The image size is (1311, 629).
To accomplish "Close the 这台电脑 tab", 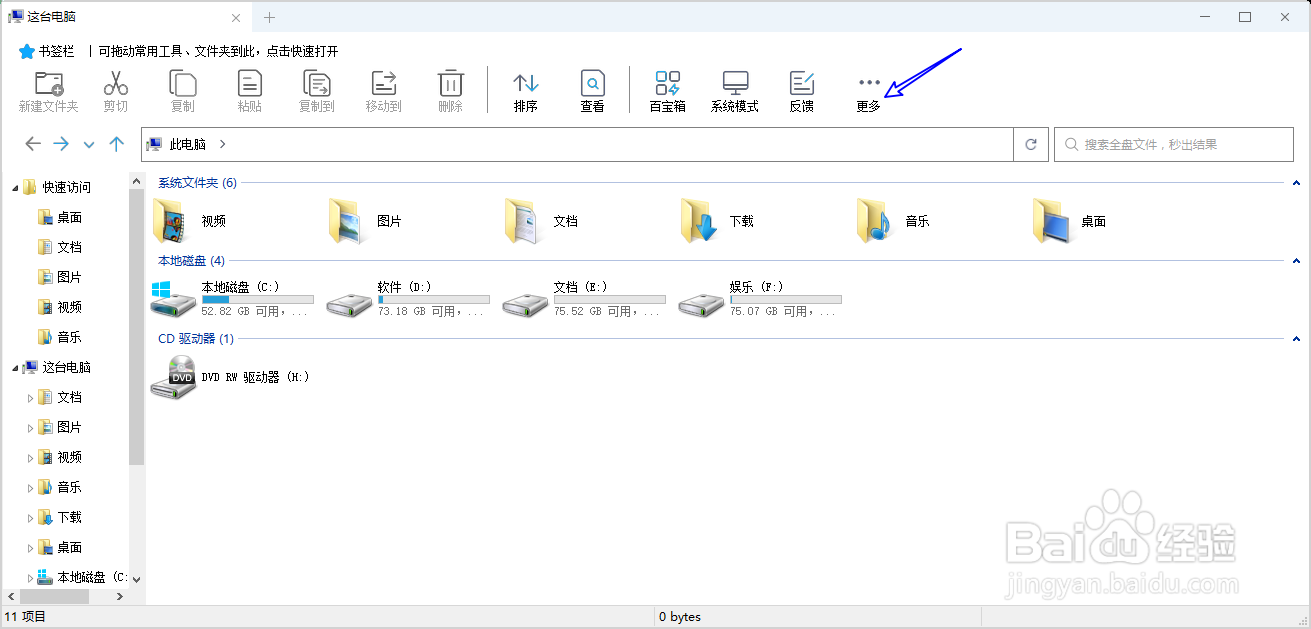I will click(236, 17).
